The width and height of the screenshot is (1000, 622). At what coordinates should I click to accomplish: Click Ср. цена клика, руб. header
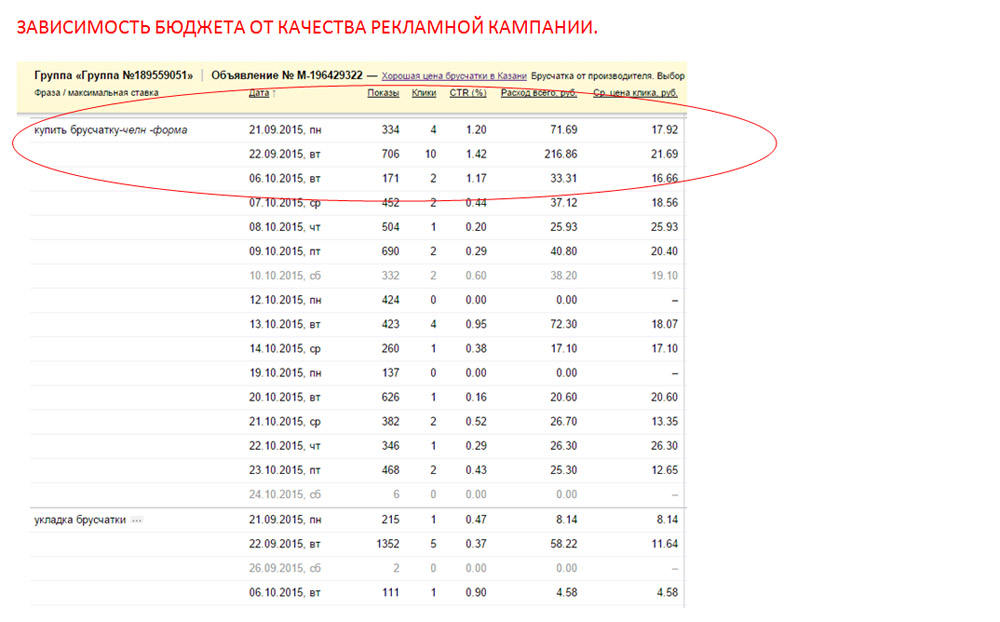point(635,93)
